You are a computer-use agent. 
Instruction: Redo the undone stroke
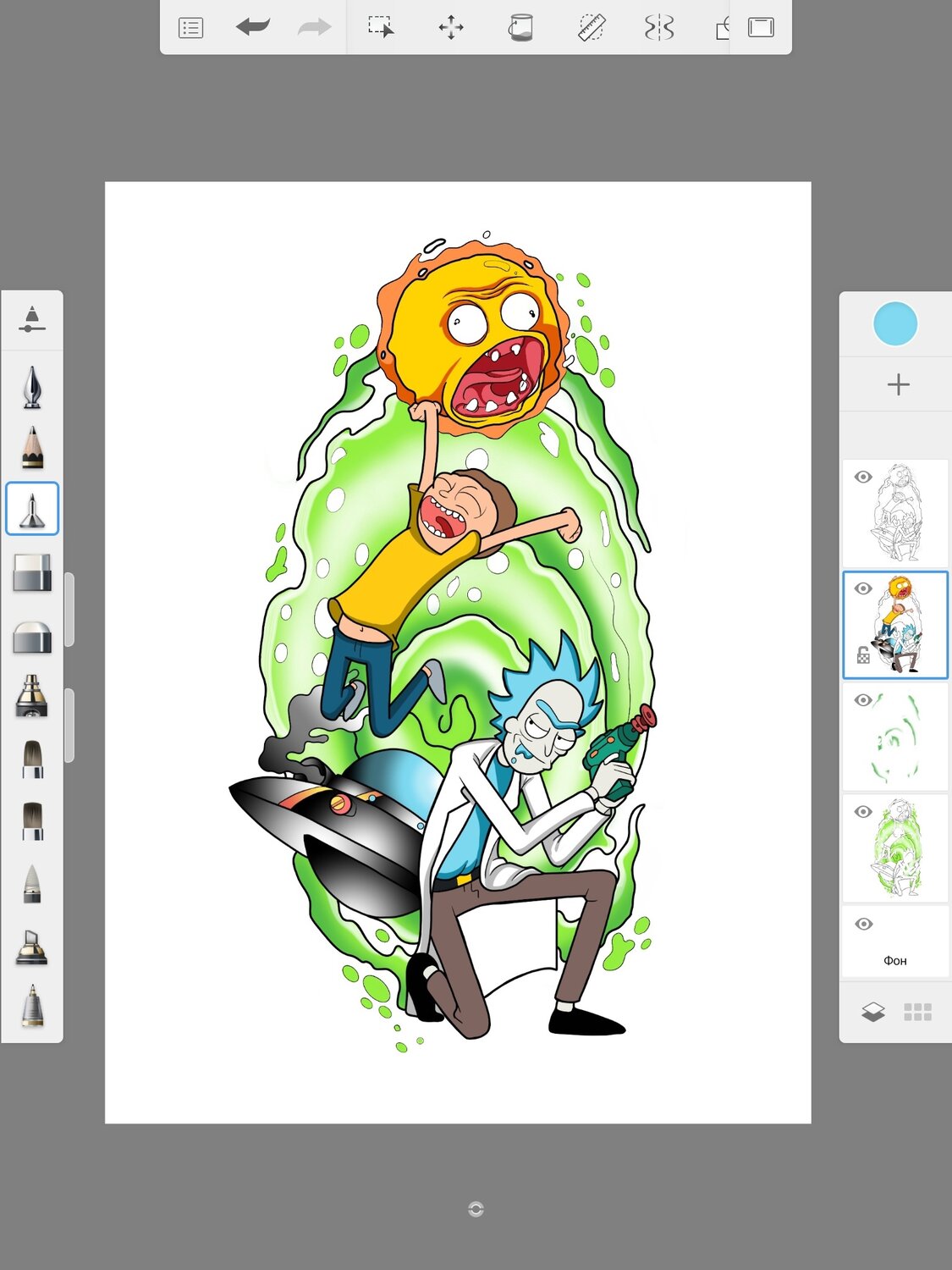314,27
